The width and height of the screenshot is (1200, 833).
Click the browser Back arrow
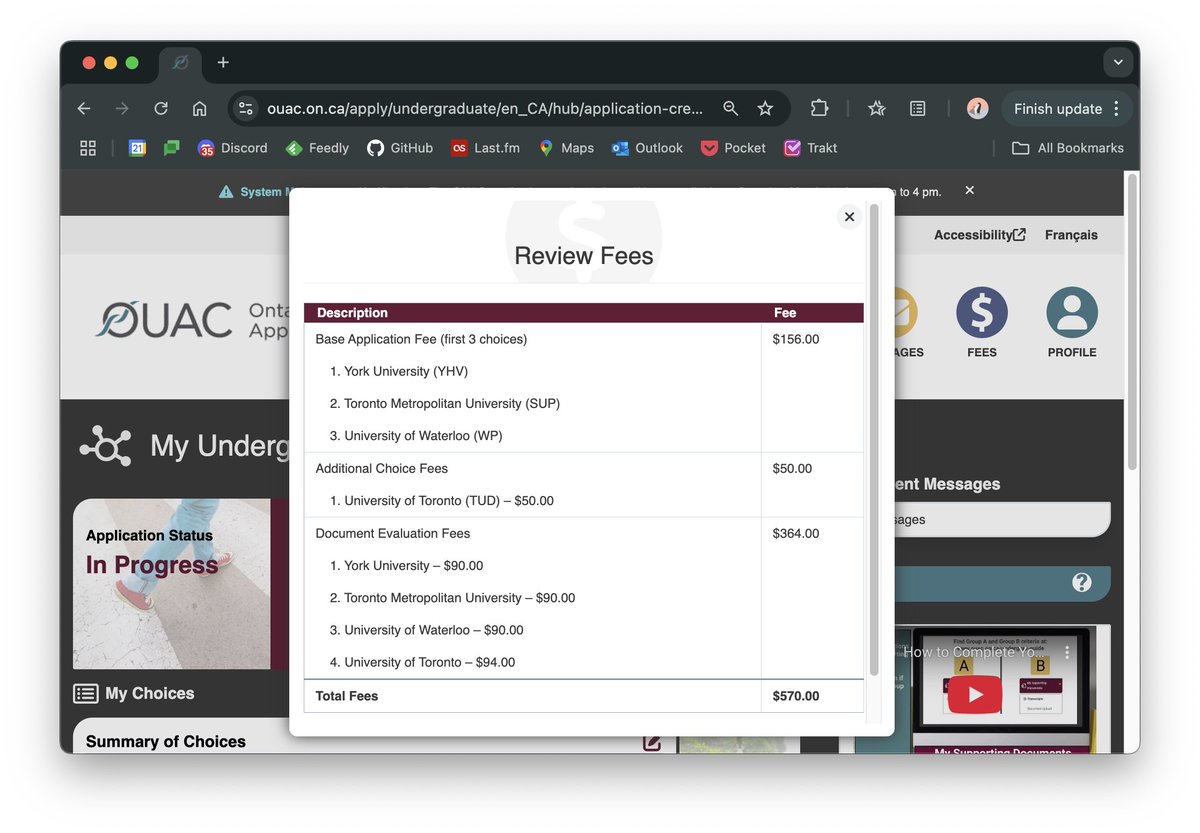tap(84, 108)
